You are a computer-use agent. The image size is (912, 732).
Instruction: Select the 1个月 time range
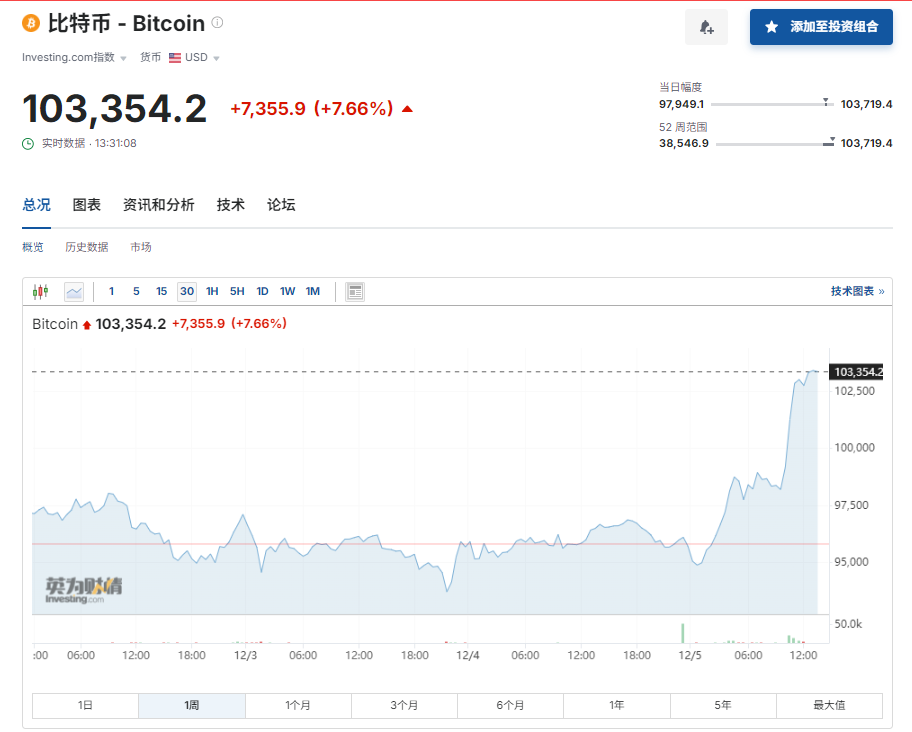pyautogui.click(x=298, y=705)
